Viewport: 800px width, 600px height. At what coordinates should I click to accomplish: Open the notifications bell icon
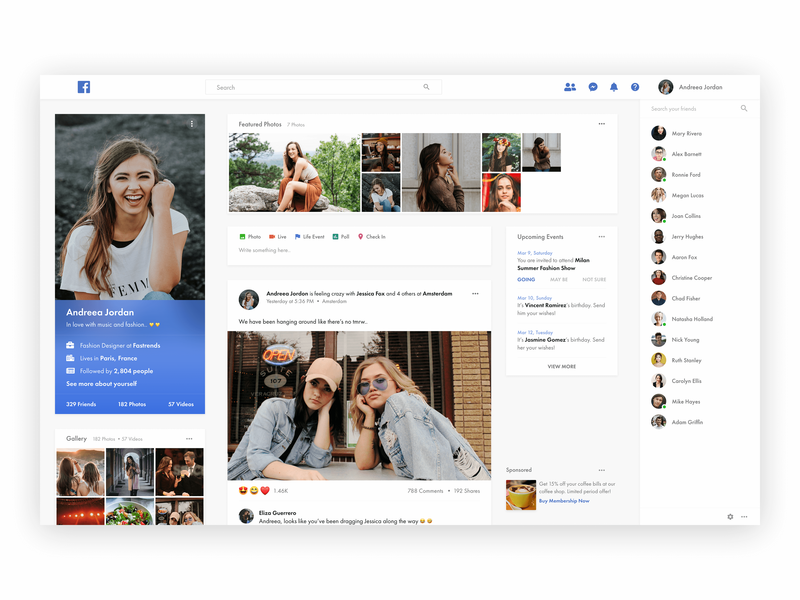[x=614, y=87]
